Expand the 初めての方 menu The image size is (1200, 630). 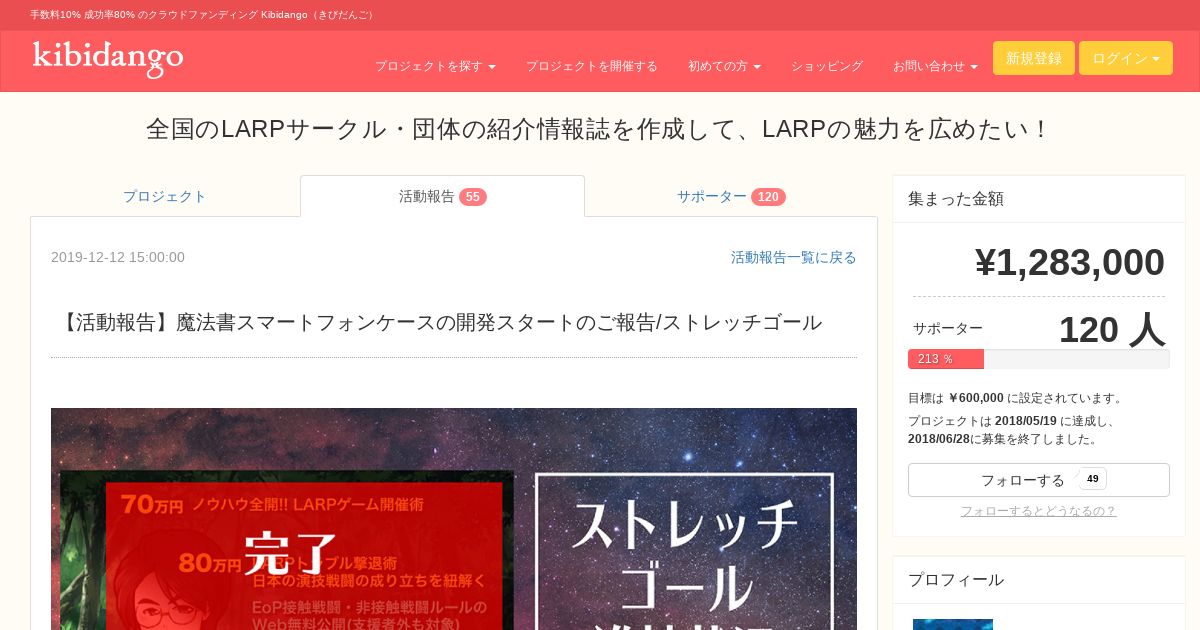724,66
